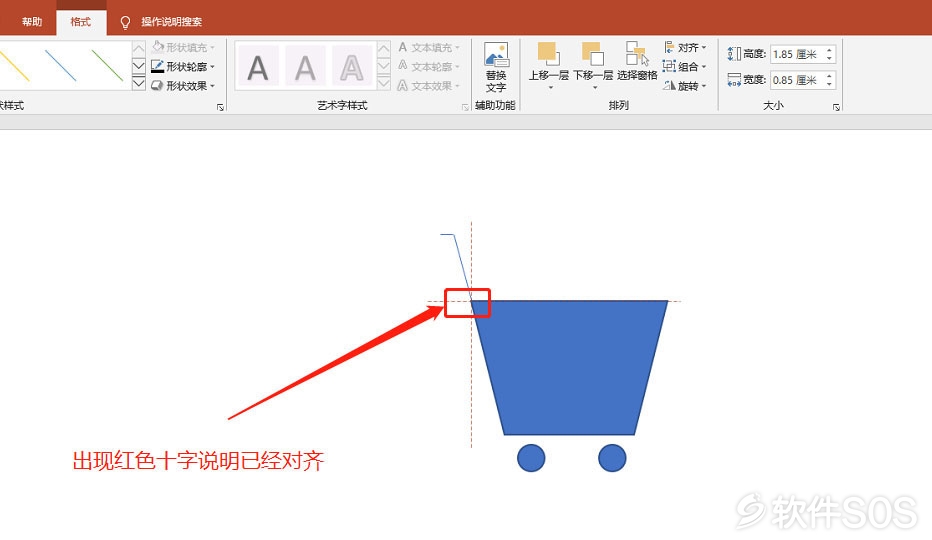Image resolution: width=932 pixels, height=540 pixels.
Task: Open the 帮助 ribbon tab
Action: pos(32,22)
